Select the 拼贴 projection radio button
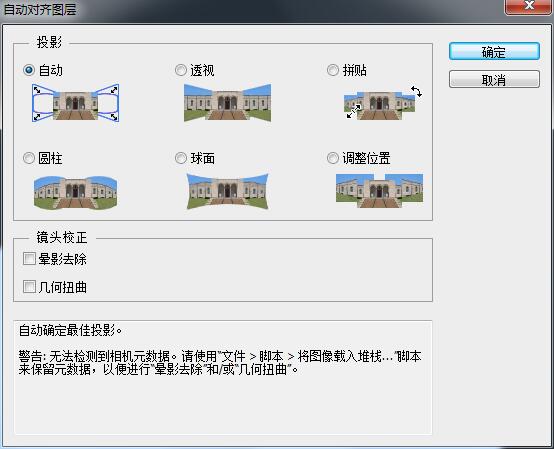 [332, 70]
